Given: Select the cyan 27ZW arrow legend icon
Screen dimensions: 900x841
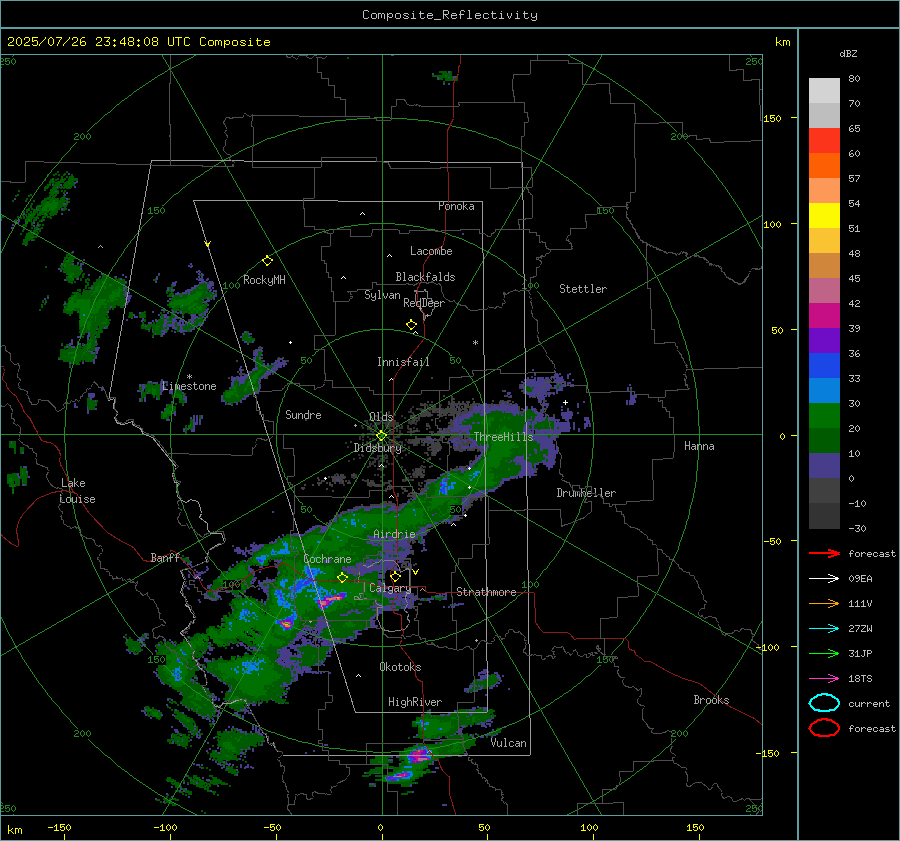Looking at the screenshot, I should tap(824, 629).
